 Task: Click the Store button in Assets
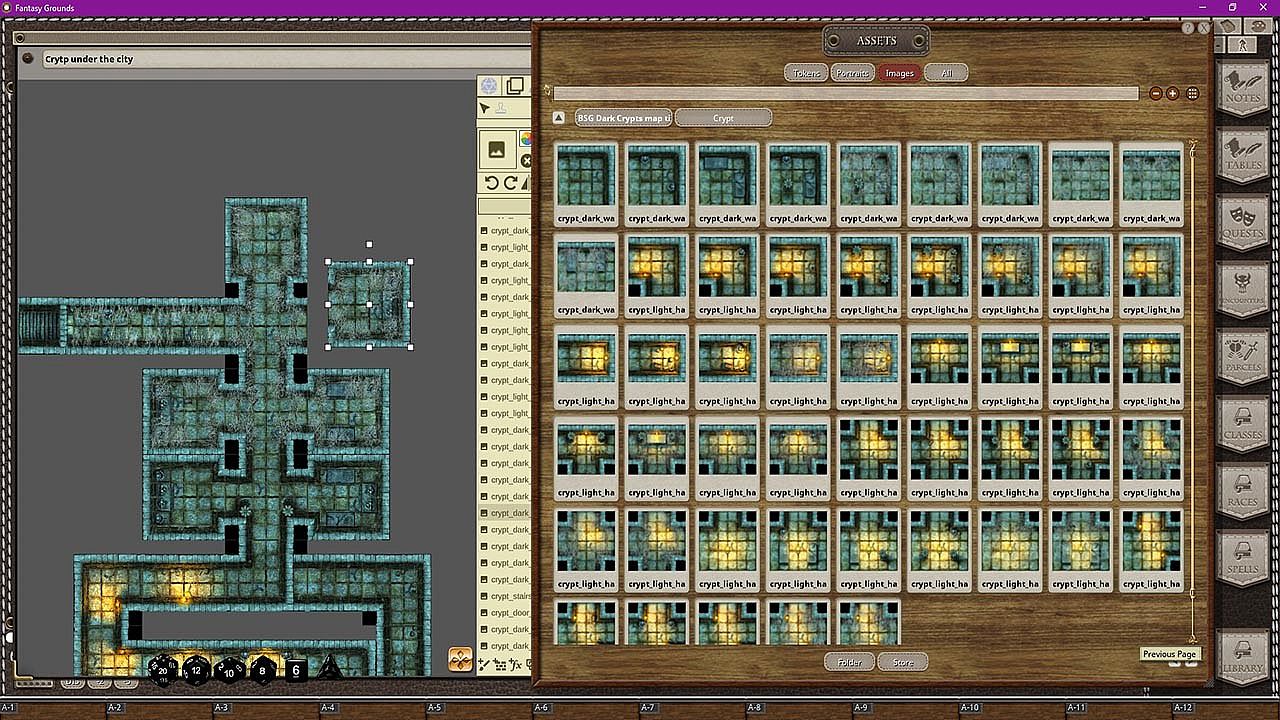tap(902, 662)
